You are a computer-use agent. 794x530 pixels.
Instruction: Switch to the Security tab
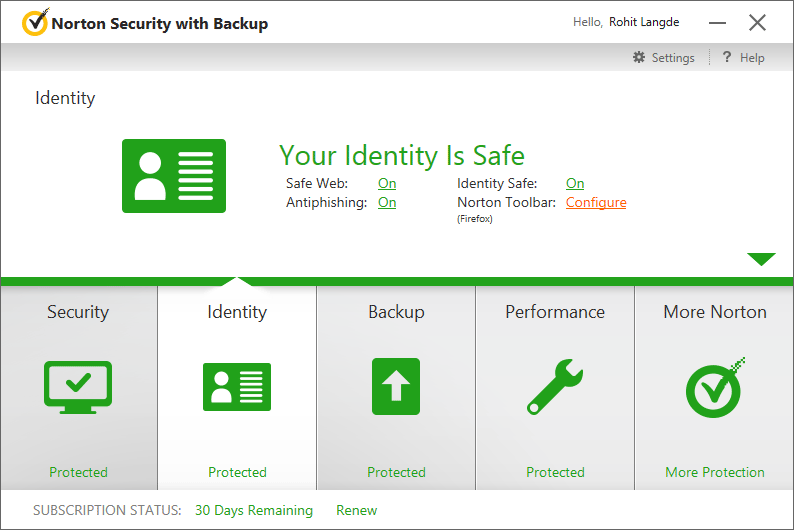78,312
